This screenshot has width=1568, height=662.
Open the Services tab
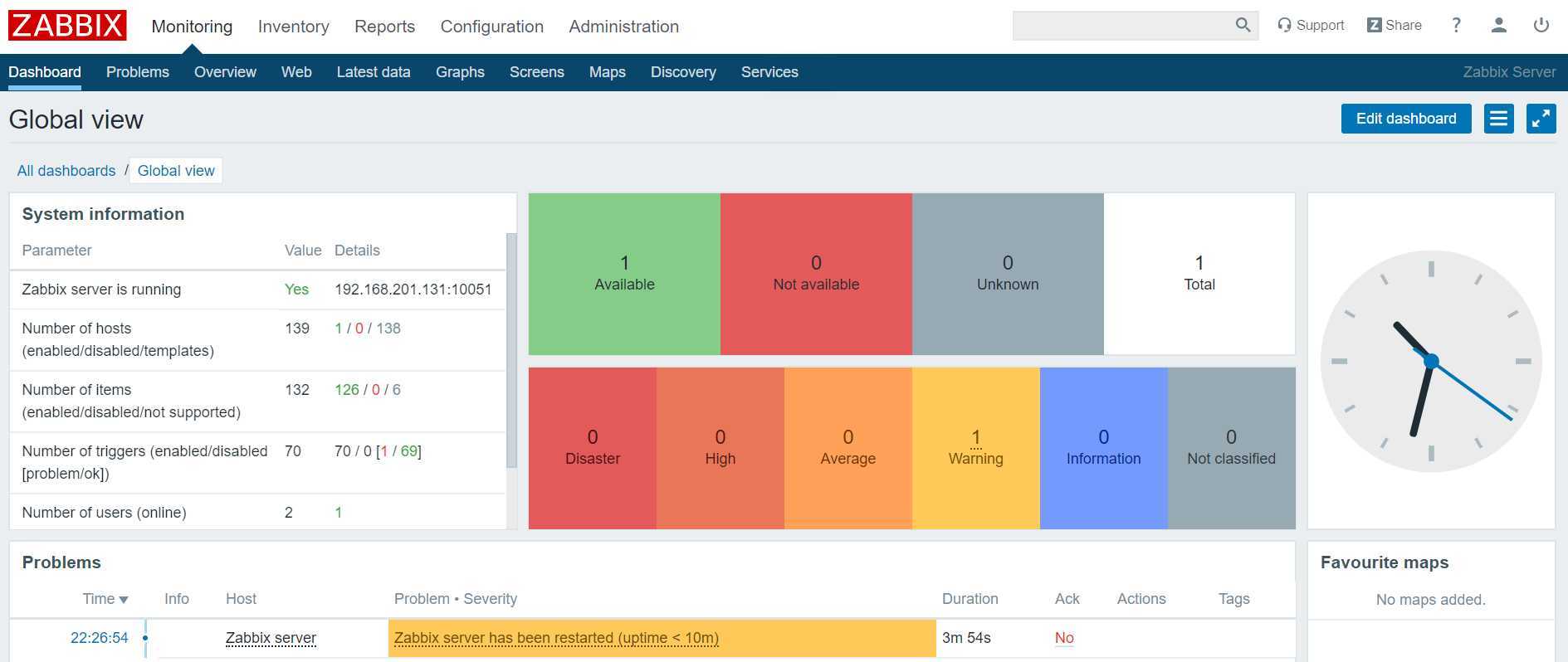click(769, 72)
